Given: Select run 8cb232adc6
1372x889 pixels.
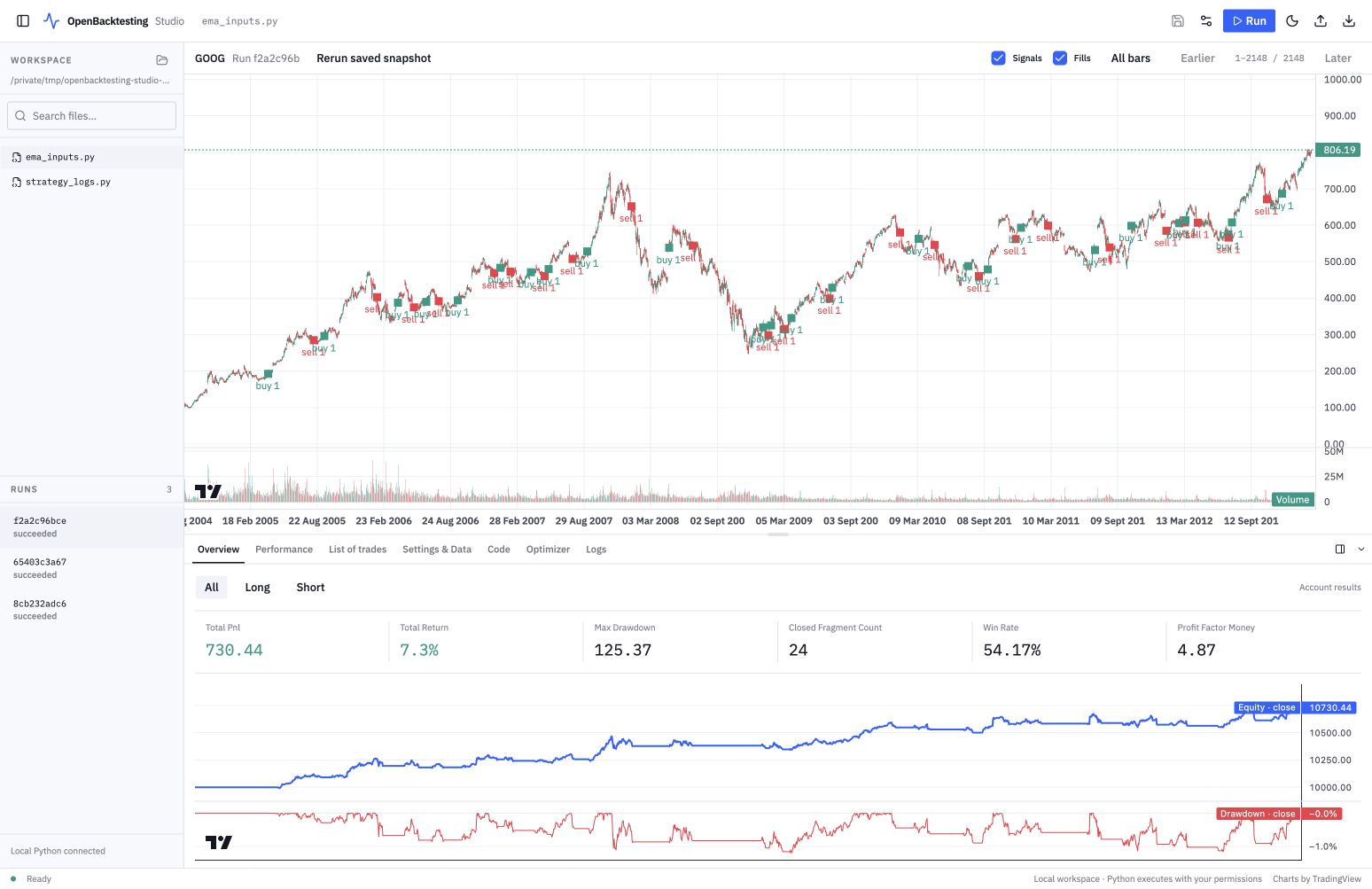Looking at the screenshot, I should pyautogui.click(x=92, y=610).
